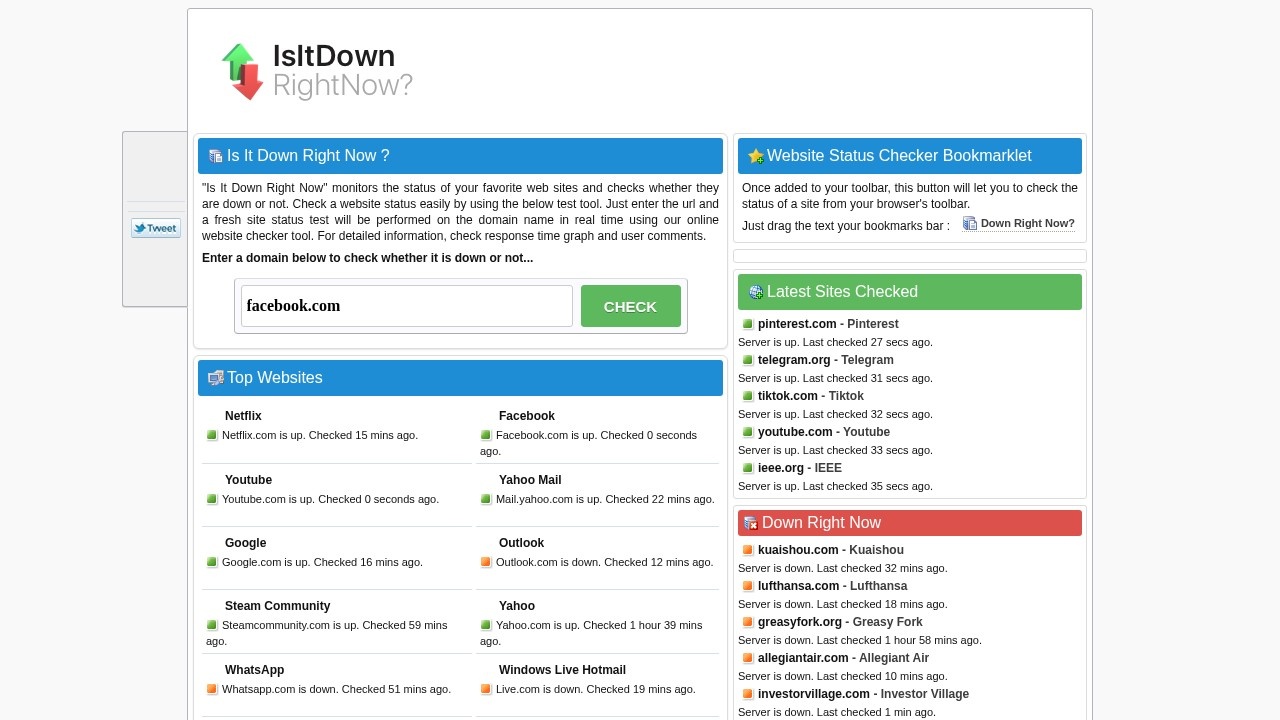Open the Netflix link in Top Websites
The width and height of the screenshot is (1280, 720).
243,416
